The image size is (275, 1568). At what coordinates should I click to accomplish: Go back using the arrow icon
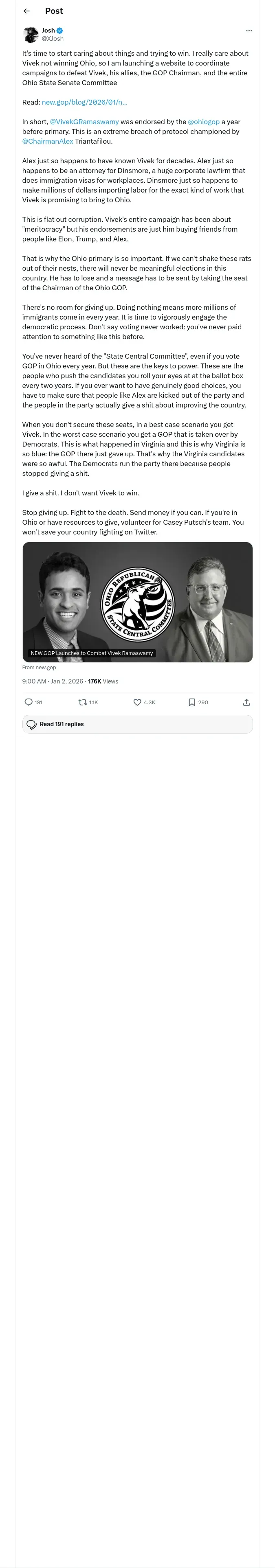26,11
